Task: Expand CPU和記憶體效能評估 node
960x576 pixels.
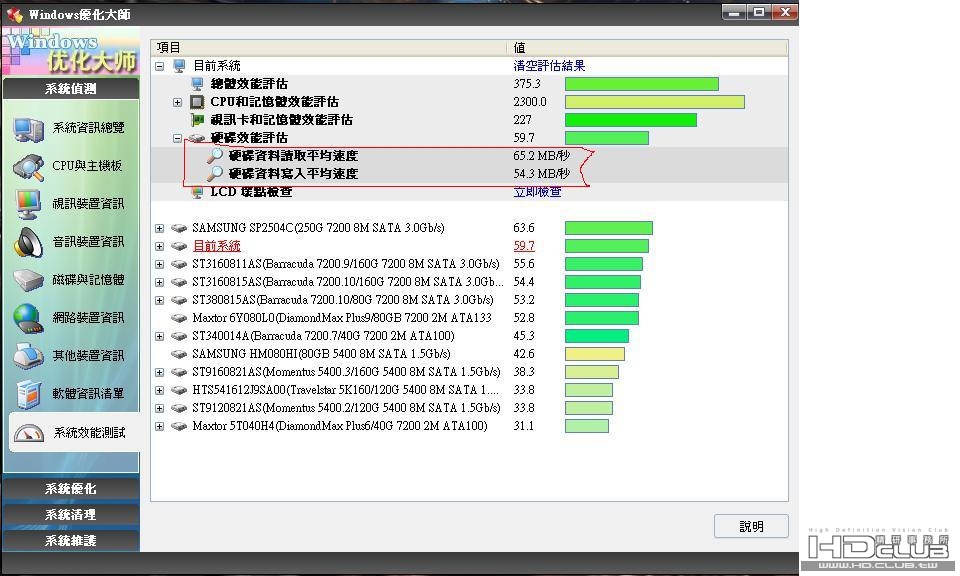Action: pyautogui.click(x=178, y=102)
